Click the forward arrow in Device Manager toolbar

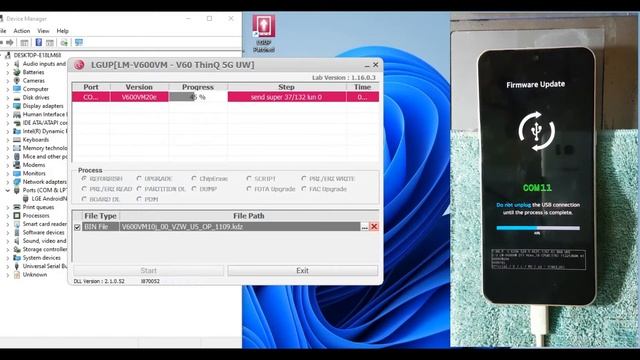(10, 42)
